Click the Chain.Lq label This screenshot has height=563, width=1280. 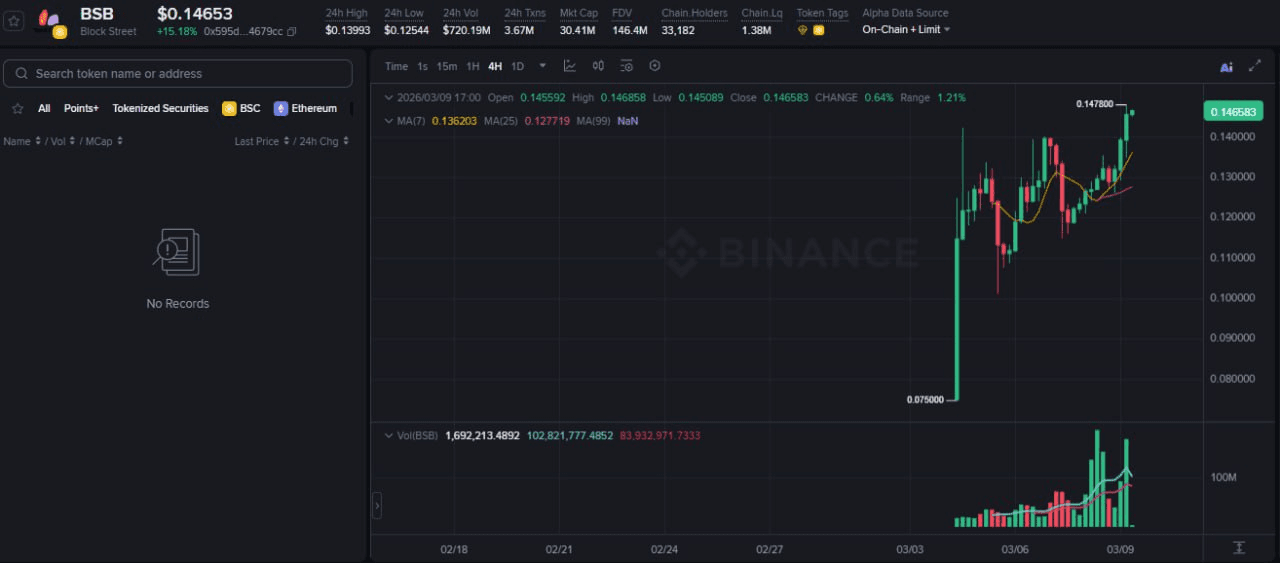pyautogui.click(x=762, y=13)
